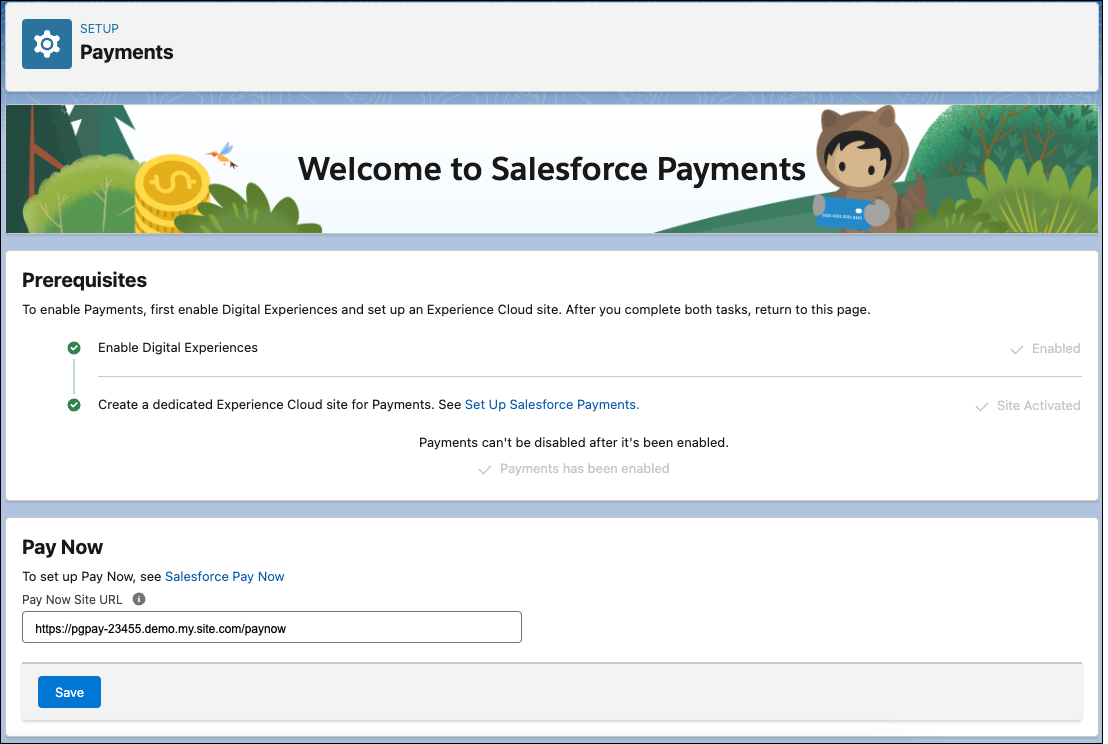The height and width of the screenshot is (744, 1108).
Task: Open the Set Up Salesforce Payments link
Action: point(551,405)
